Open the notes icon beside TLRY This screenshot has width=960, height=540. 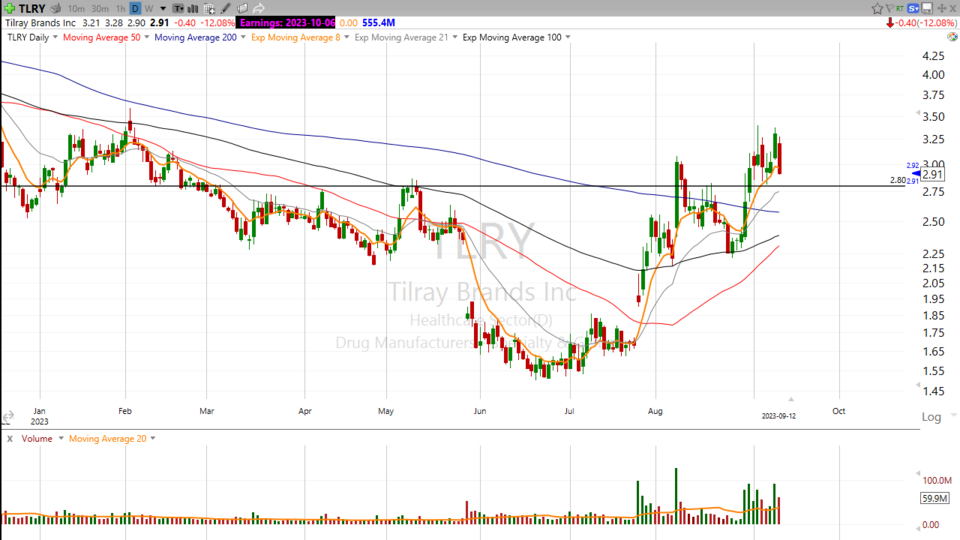pyautogui.click(x=56, y=9)
